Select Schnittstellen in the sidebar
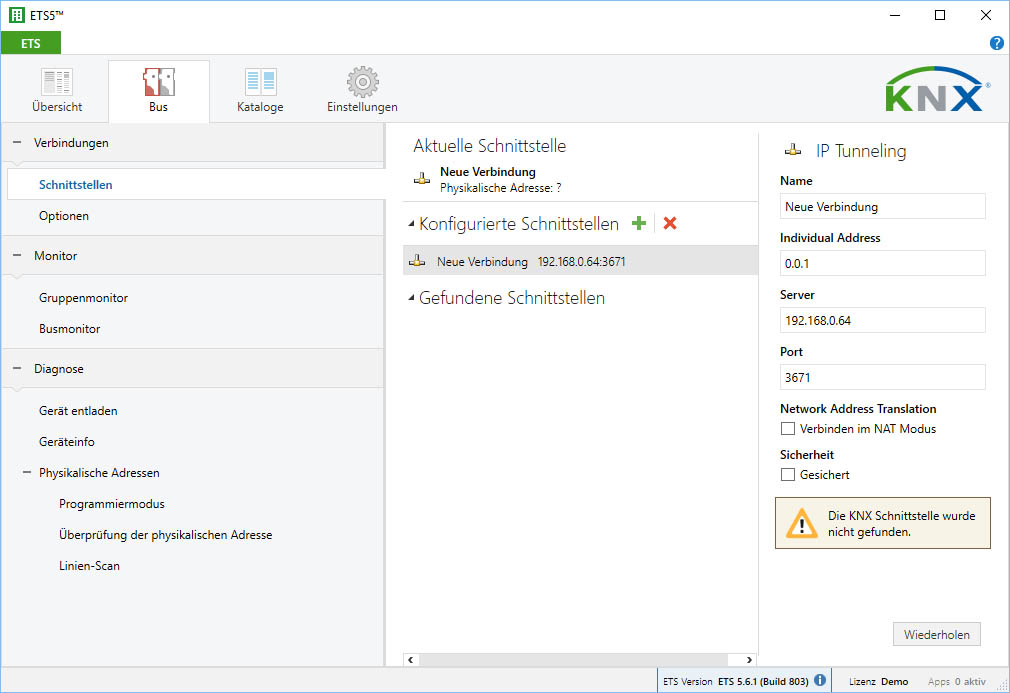This screenshot has height=693, width=1010. [x=196, y=185]
